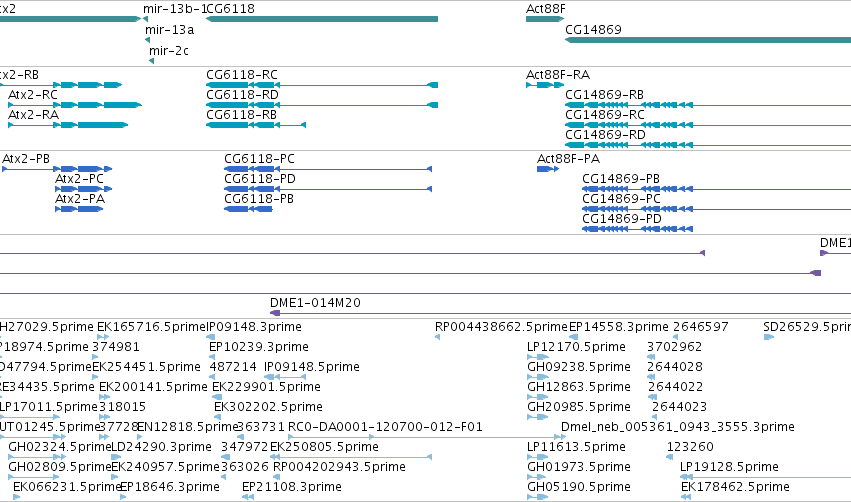Click the LP11613.5prime label
Viewport: 851px width, 502px height.
tap(576, 448)
